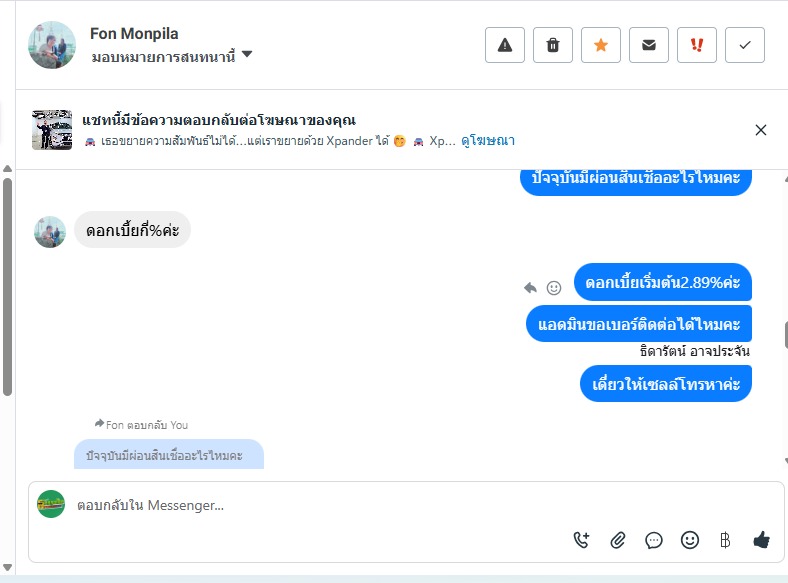Screen dimensions: 788x583
Task: Star this conversation with orange star
Action: tap(601, 45)
